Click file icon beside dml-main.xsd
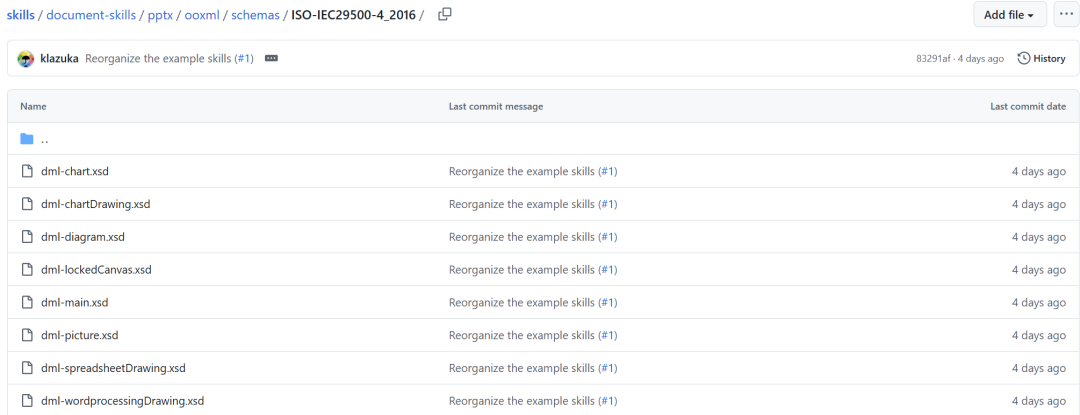Screen dimensions: 1080x415 (27, 302)
